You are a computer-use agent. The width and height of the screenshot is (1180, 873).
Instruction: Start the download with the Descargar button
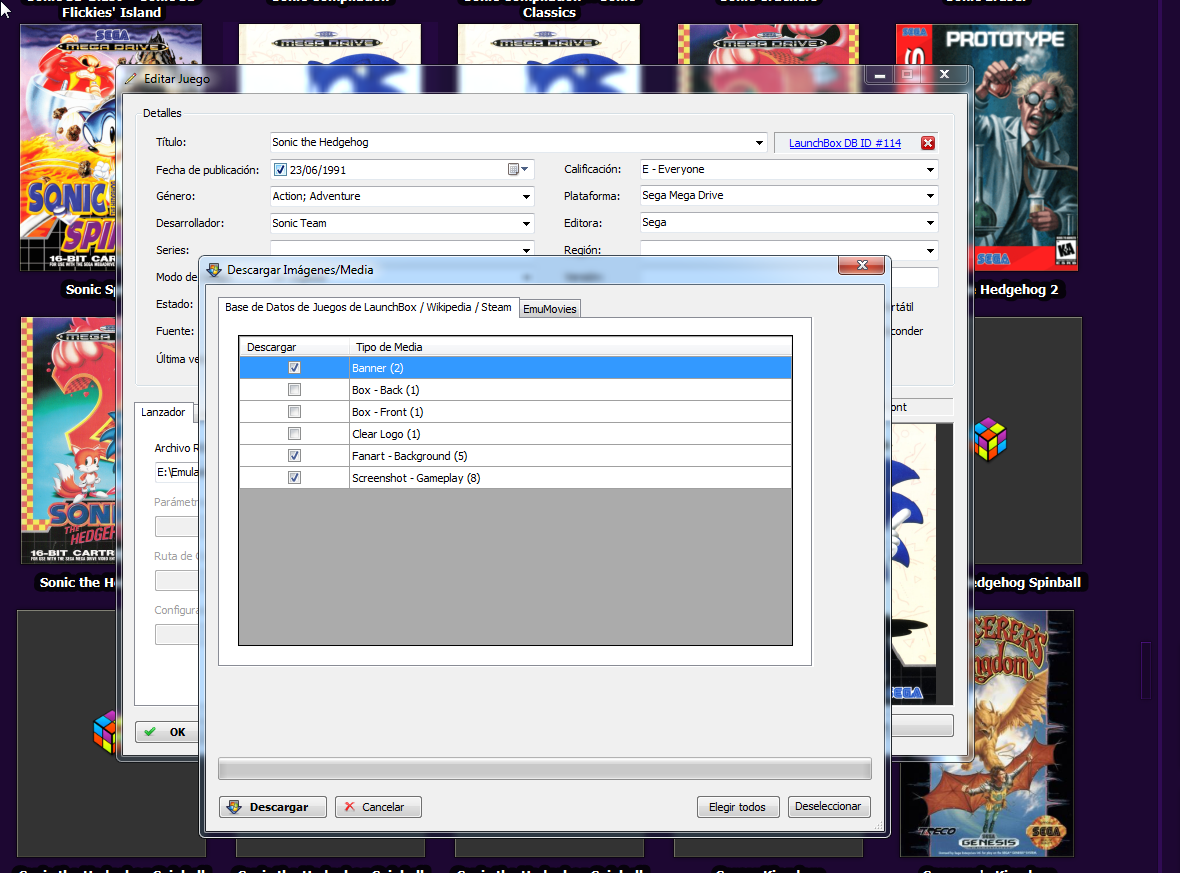click(x=273, y=807)
